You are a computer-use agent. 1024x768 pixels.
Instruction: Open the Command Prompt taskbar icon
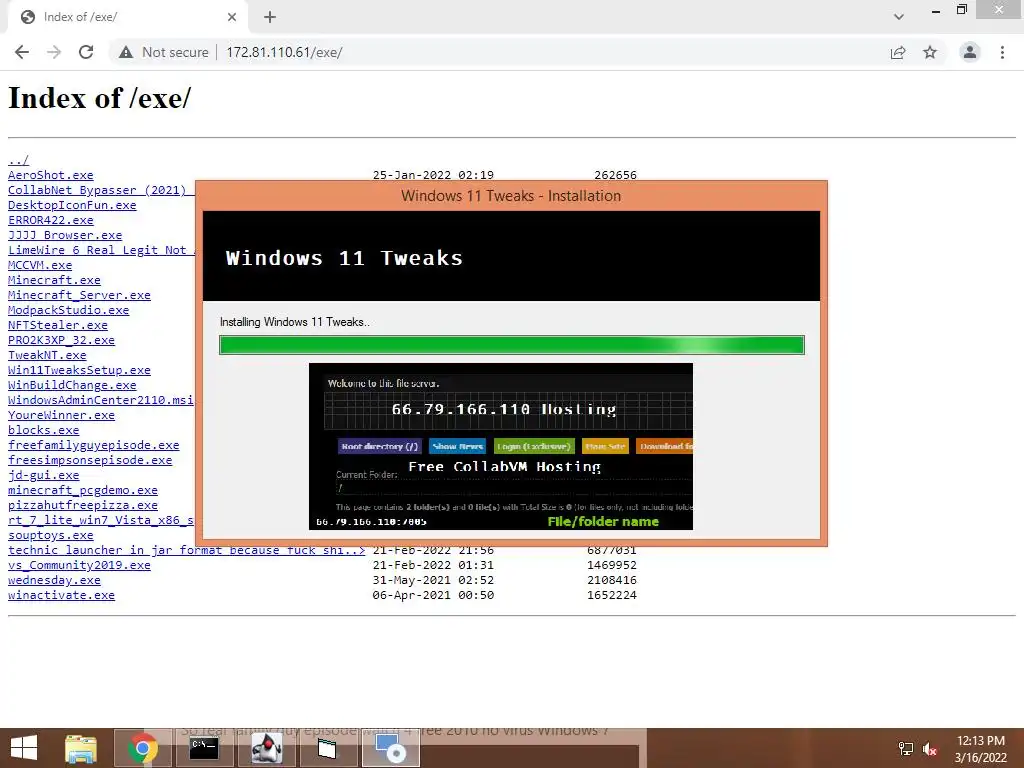point(204,748)
